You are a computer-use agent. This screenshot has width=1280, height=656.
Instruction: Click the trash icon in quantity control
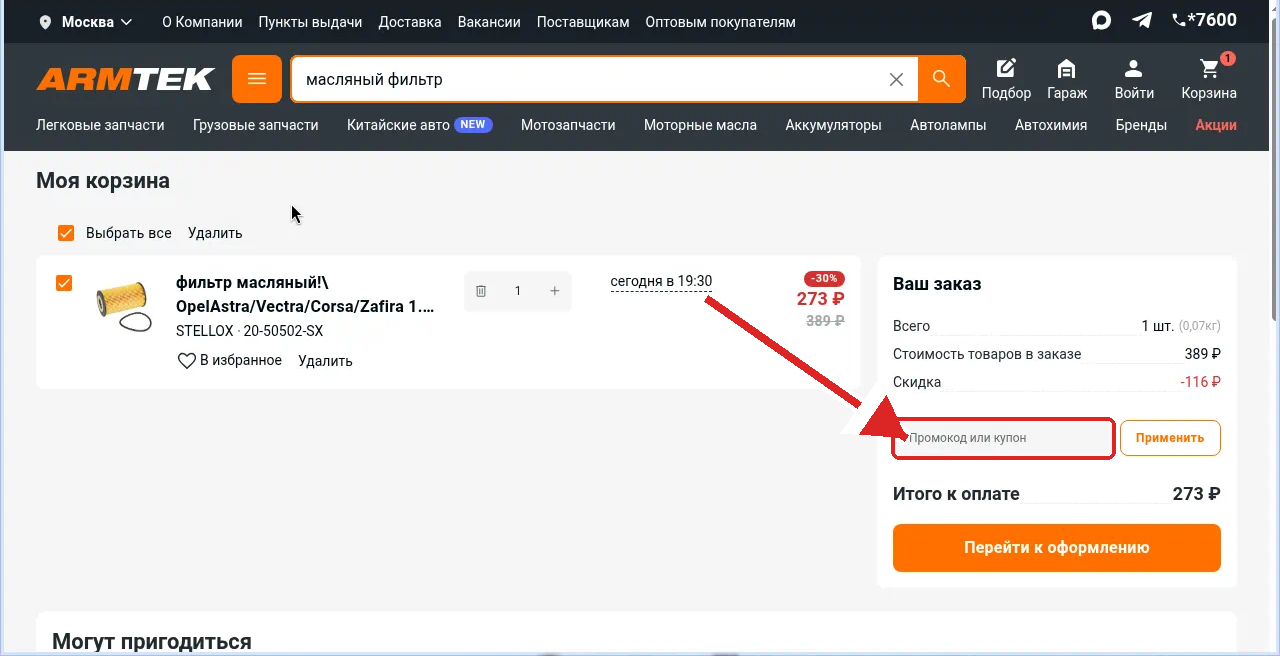481,291
